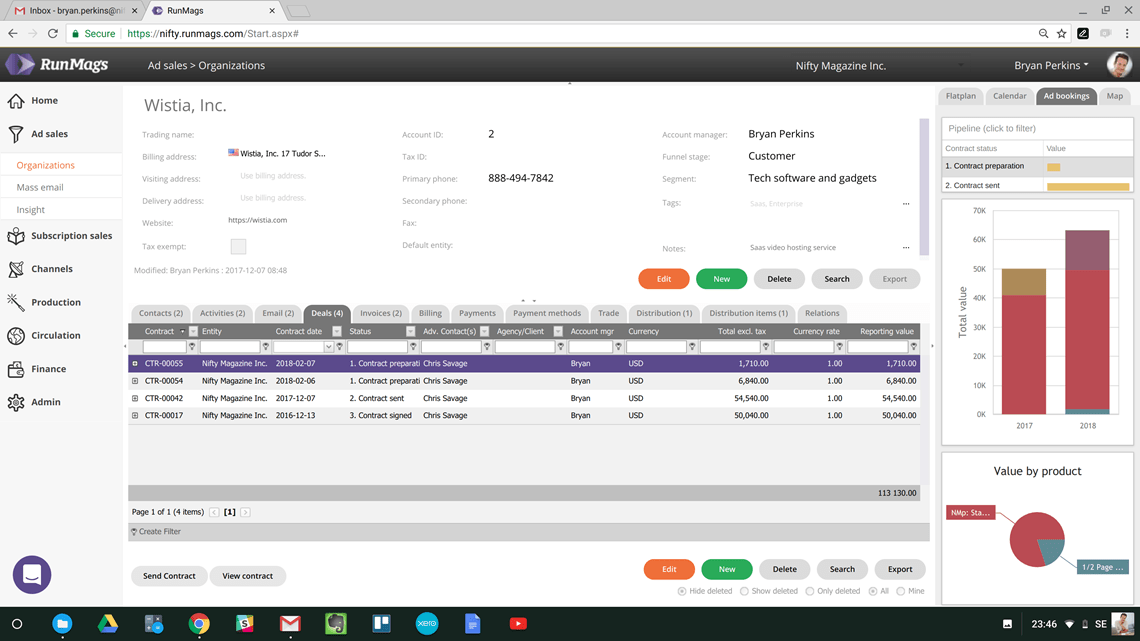Expand the CTR-00017 row
Screen dimensions: 1140x641
coord(135,416)
